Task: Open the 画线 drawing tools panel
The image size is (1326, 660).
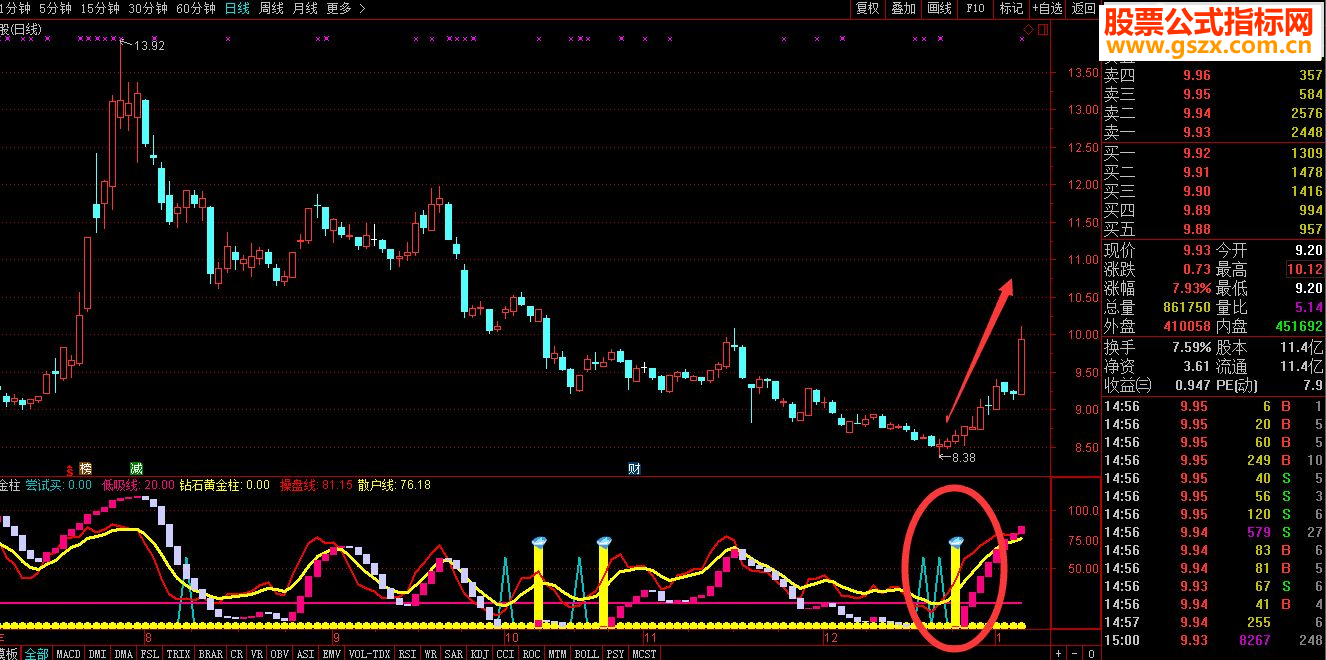Action: (x=939, y=8)
